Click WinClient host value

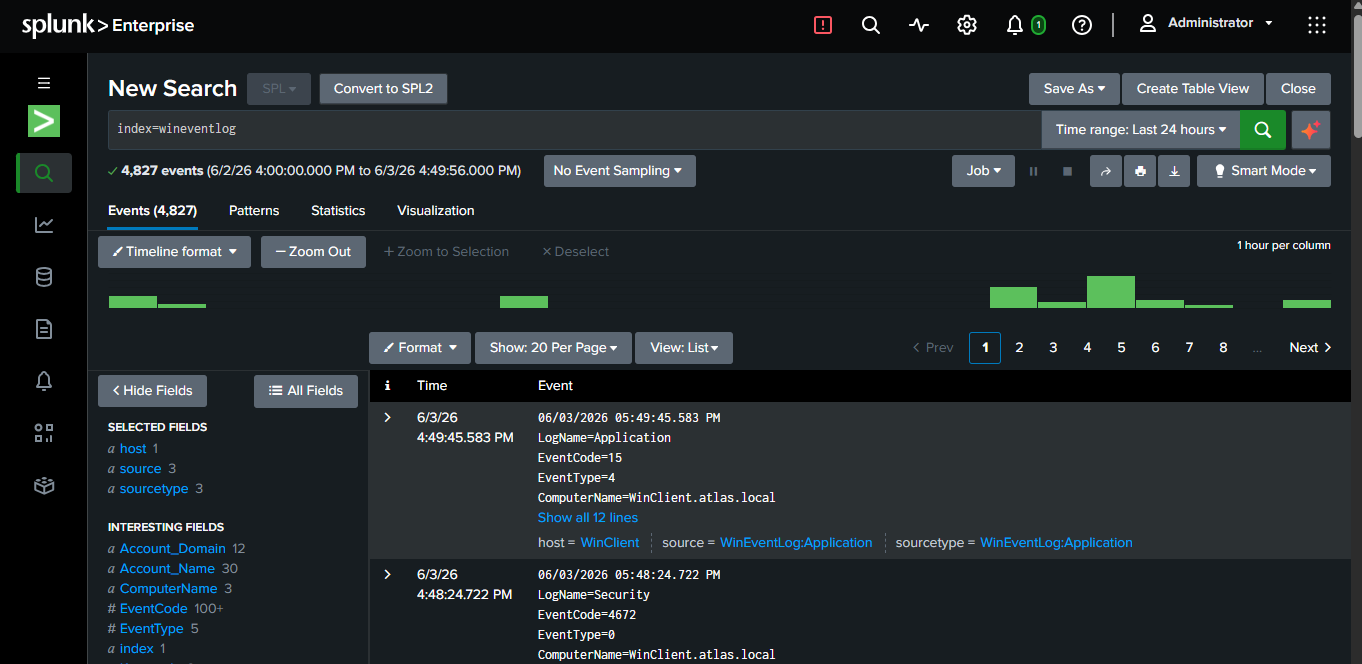pos(610,543)
